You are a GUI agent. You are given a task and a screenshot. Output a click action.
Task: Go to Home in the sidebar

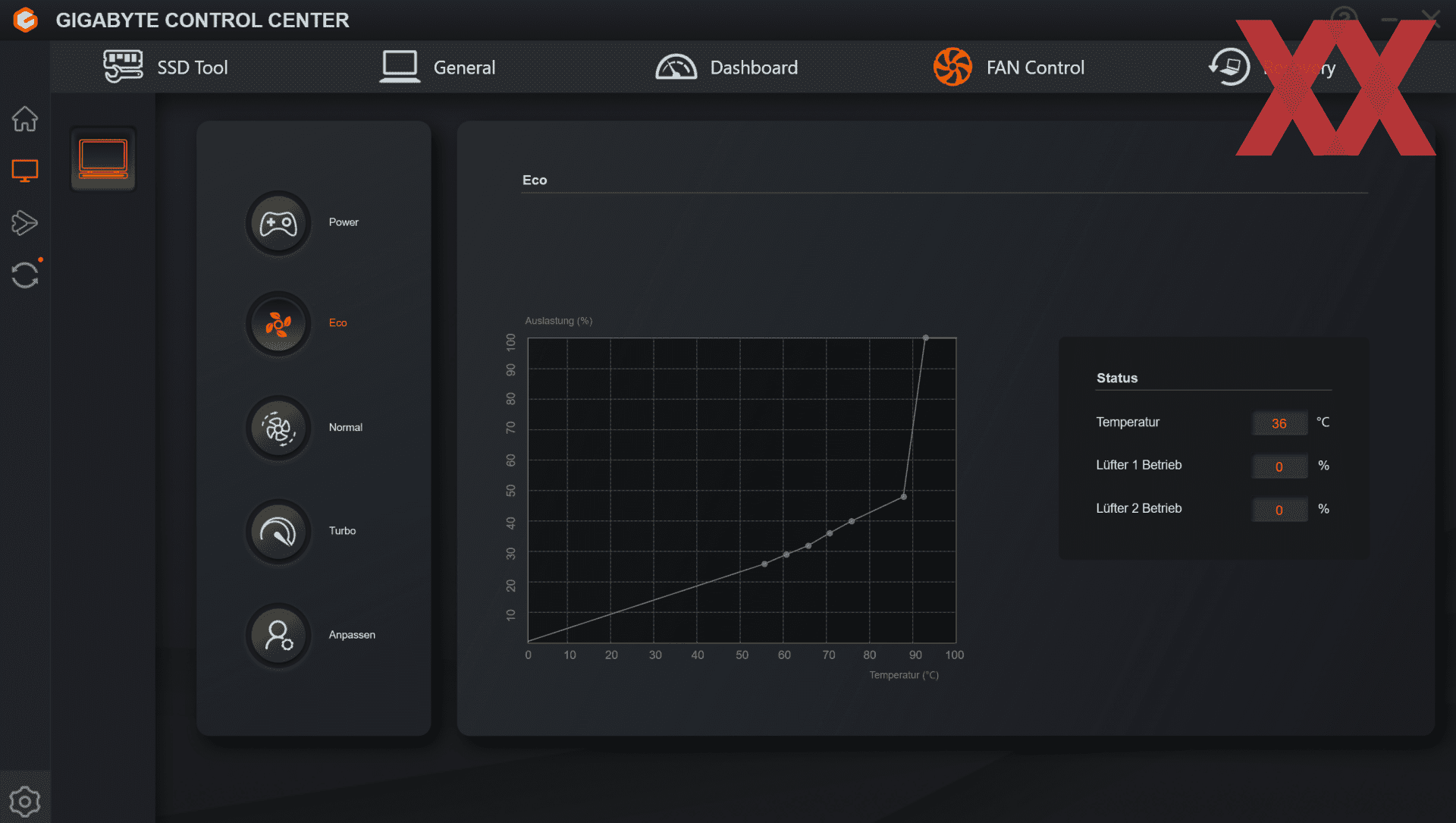coord(25,119)
